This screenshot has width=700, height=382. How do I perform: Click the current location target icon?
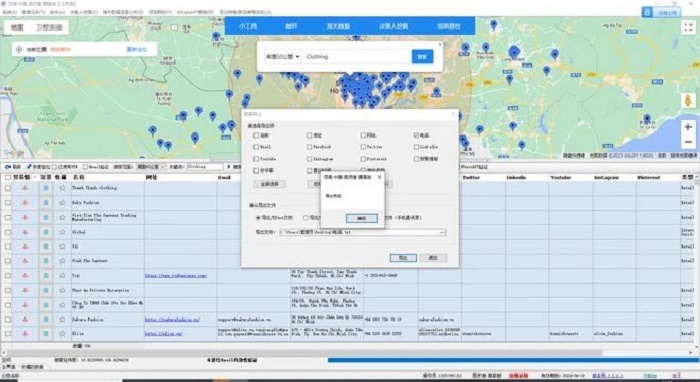19,50
